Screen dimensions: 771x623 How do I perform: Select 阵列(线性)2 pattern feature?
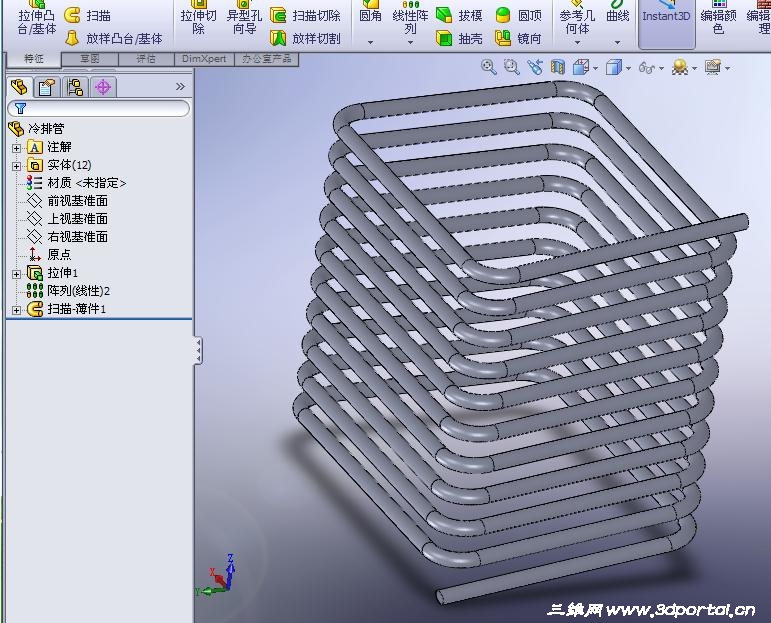tap(68, 291)
